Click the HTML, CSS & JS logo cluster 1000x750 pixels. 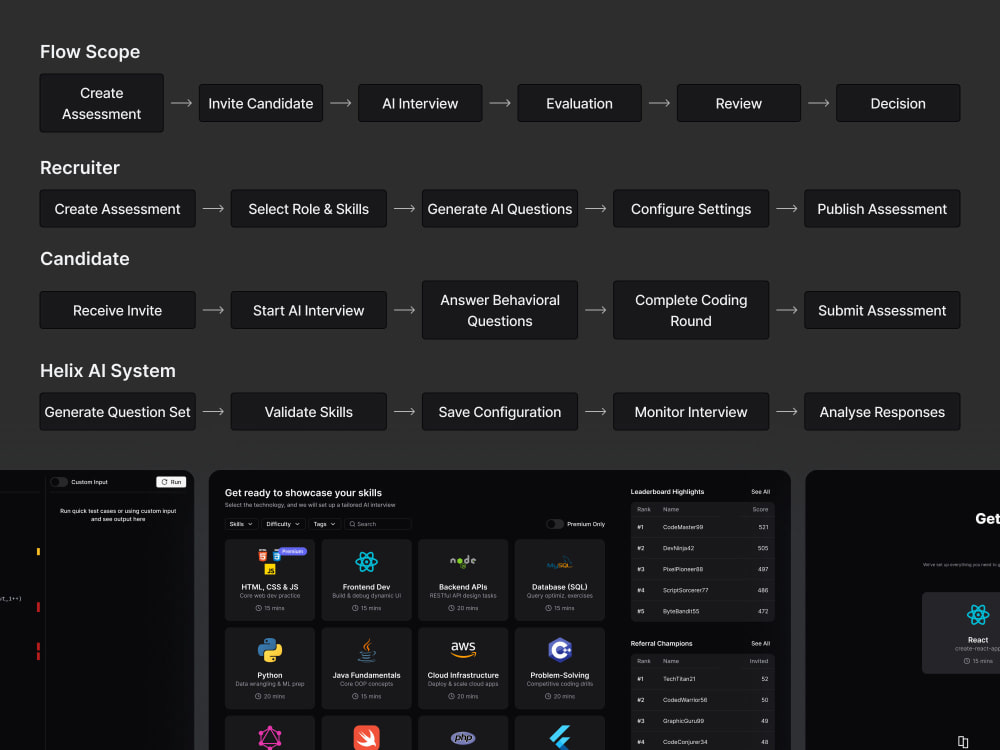(268, 561)
